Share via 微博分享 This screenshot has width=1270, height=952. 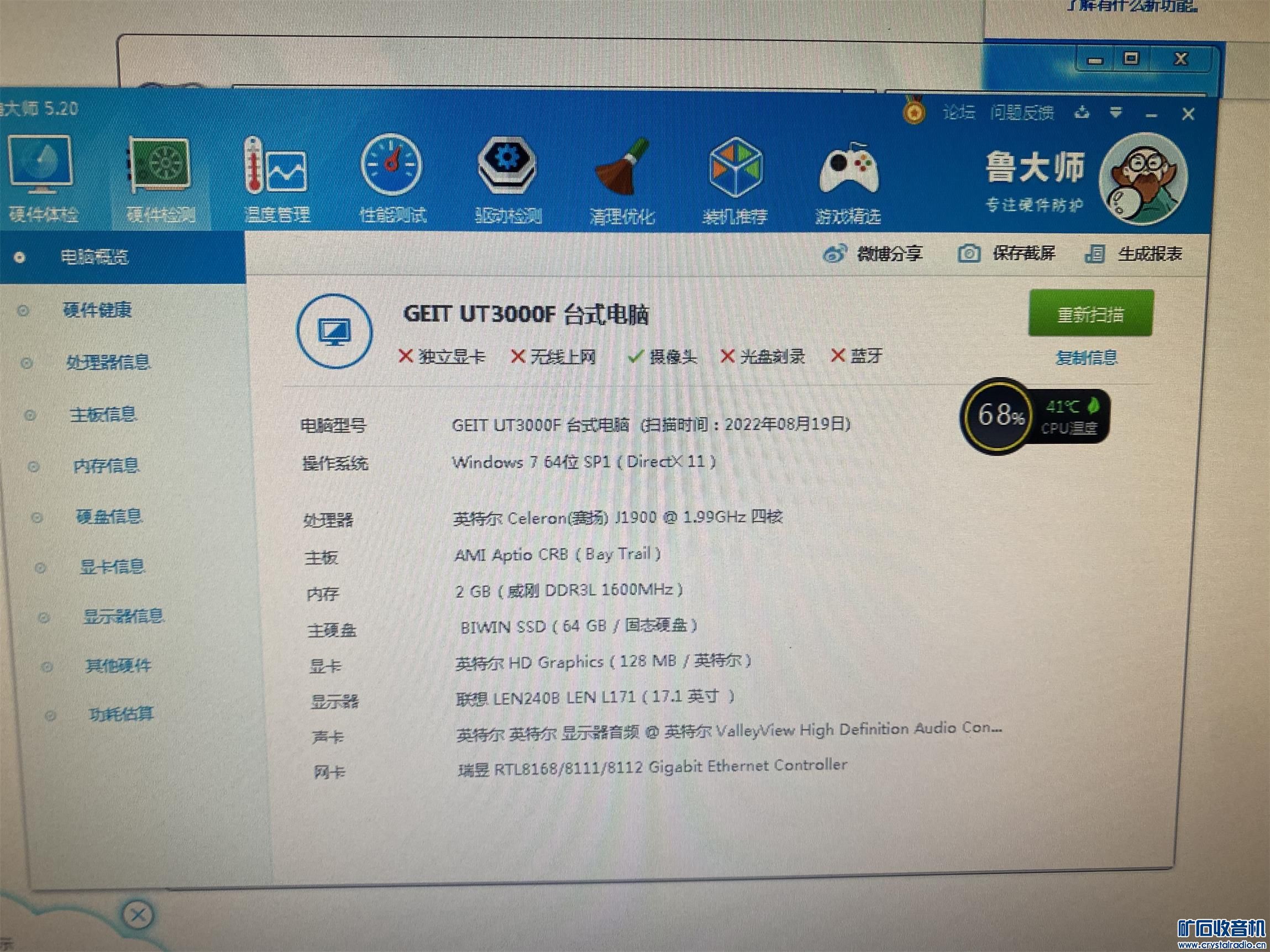[873, 253]
